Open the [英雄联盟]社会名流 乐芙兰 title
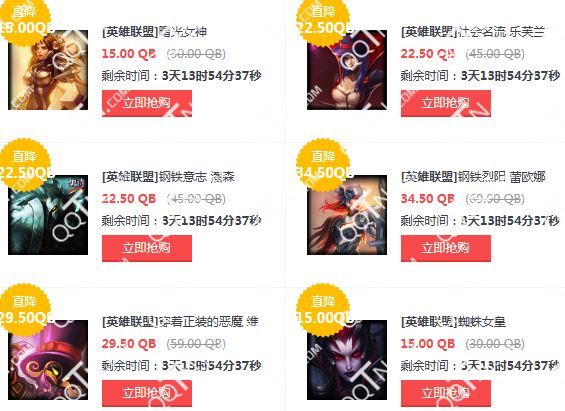This screenshot has height=411, width=565. pos(473,32)
